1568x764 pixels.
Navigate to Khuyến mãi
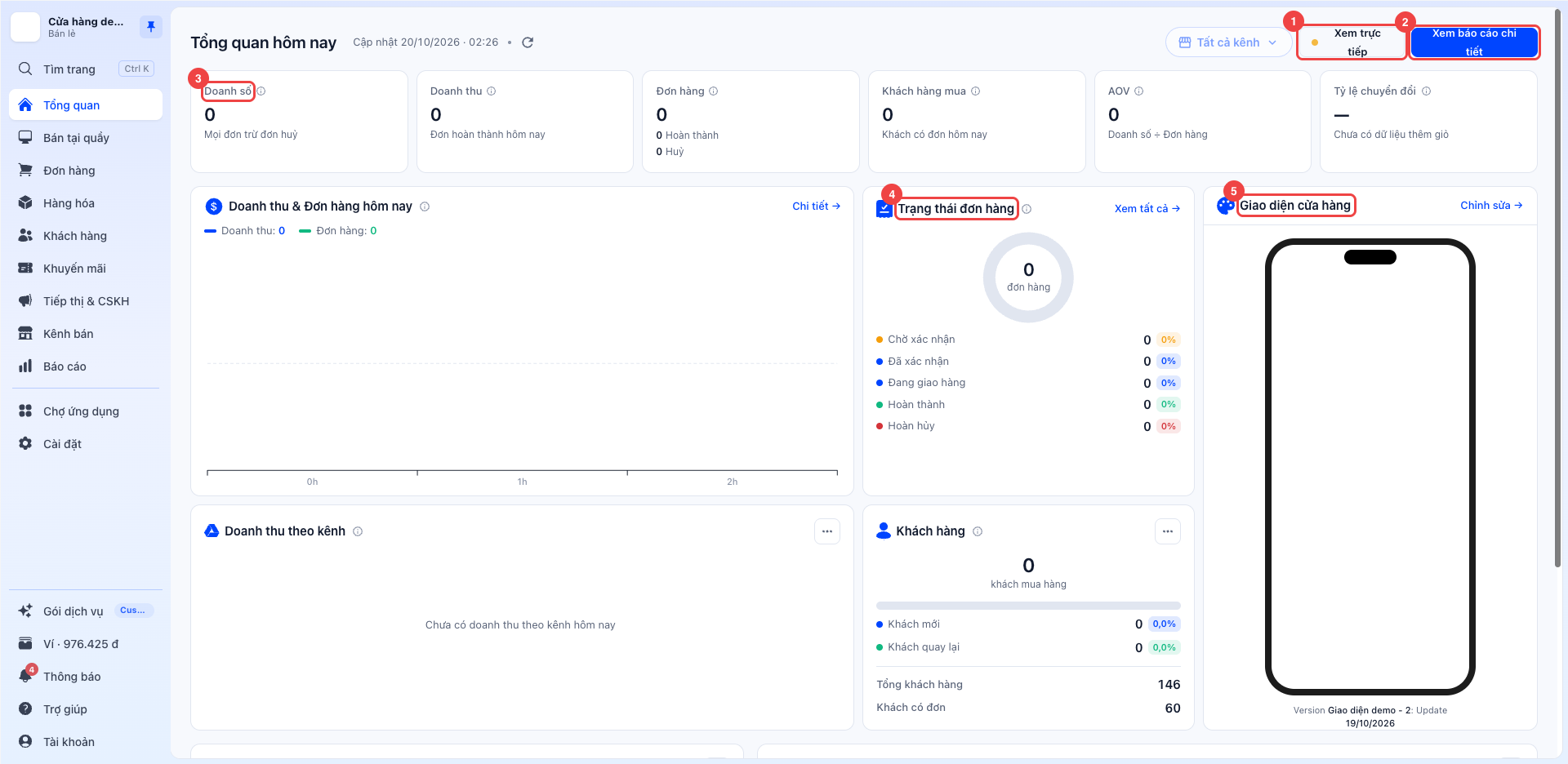pos(86,269)
